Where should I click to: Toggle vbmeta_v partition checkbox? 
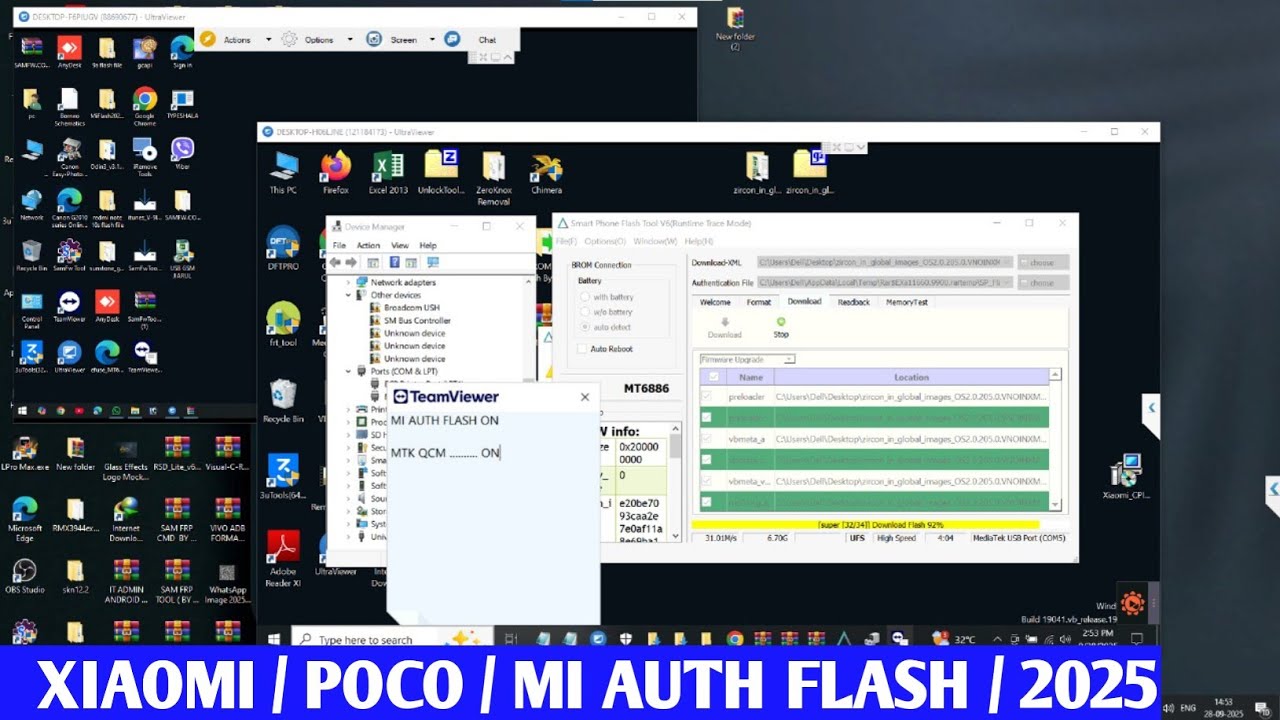707,480
